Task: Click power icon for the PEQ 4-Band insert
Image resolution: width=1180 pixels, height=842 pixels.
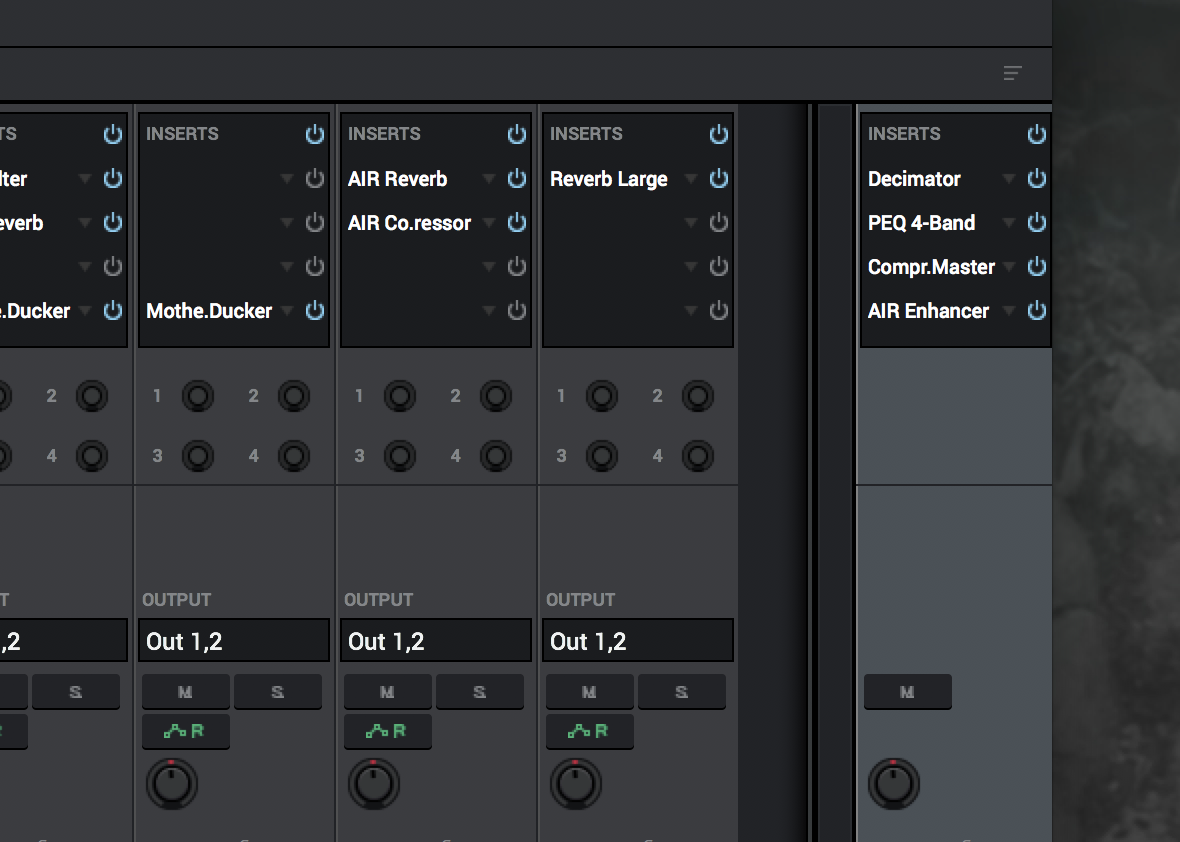Action: [1037, 223]
